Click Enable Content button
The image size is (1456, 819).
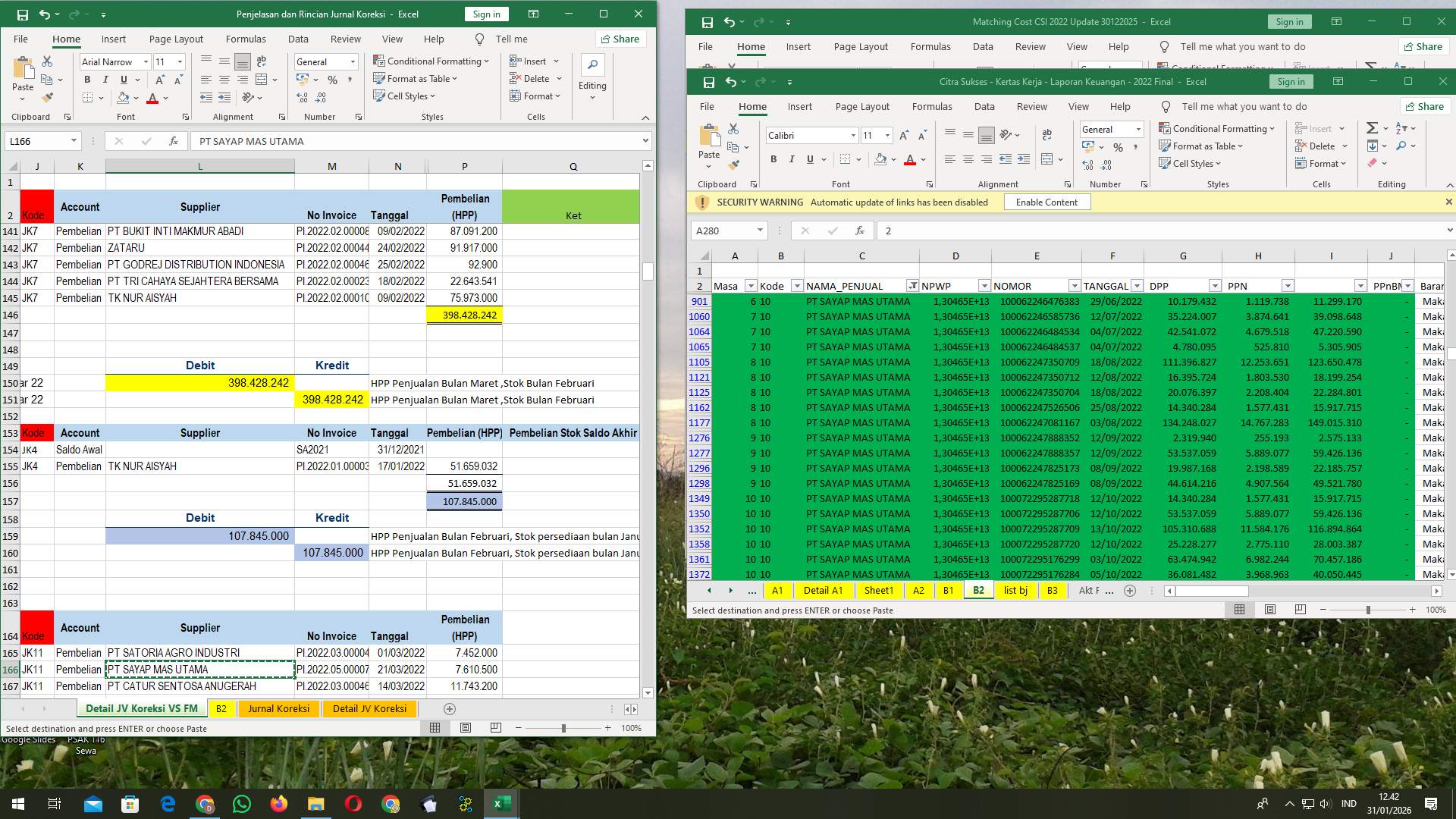tap(1046, 202)
